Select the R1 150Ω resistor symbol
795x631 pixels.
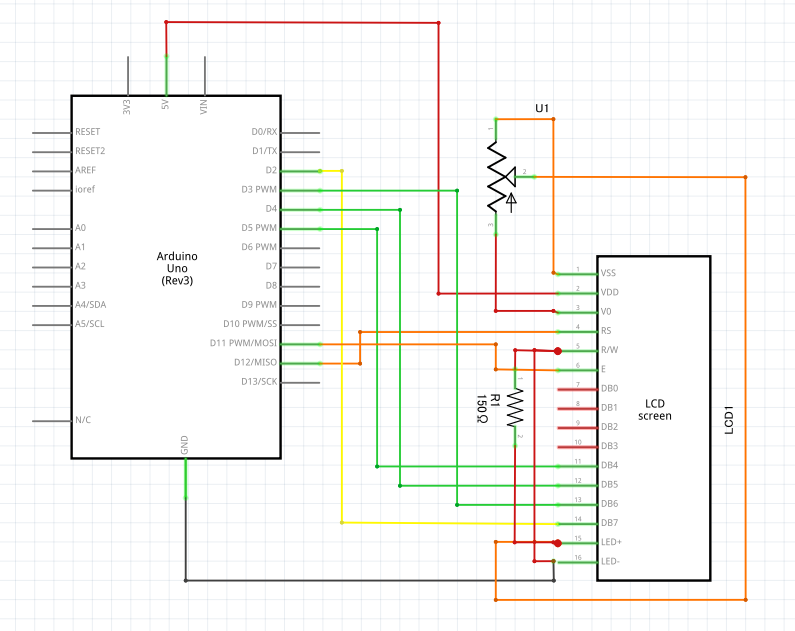(x=515, y=407)
